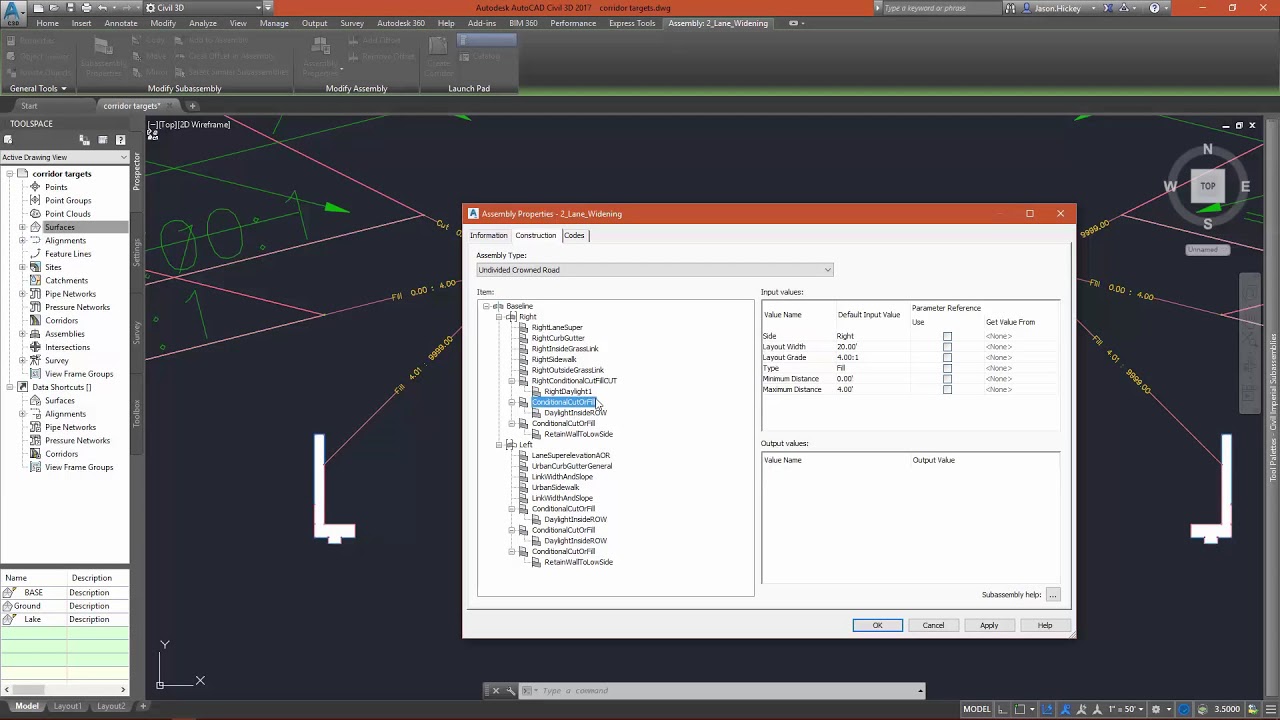The width and height of the screenshot is (1280, 720).
Task: Click the Plot icon in Quick Access toolbar
Action: coord(87,8)
